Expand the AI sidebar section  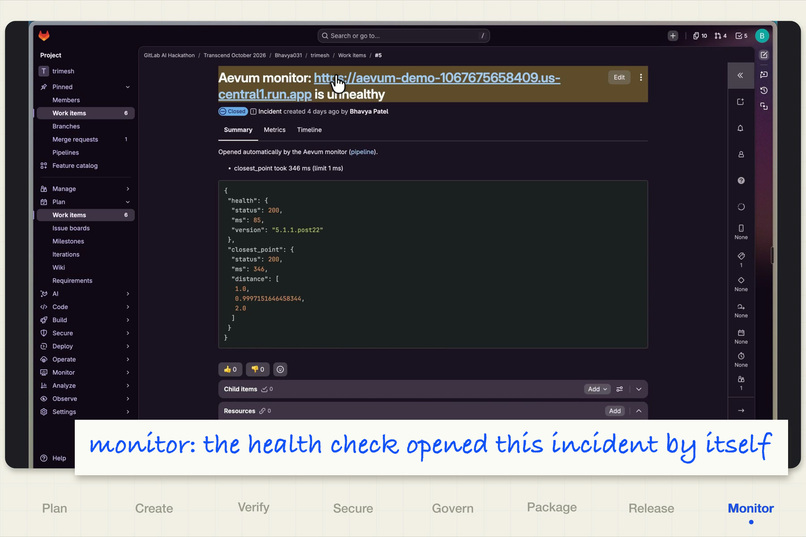coord(128,294)
